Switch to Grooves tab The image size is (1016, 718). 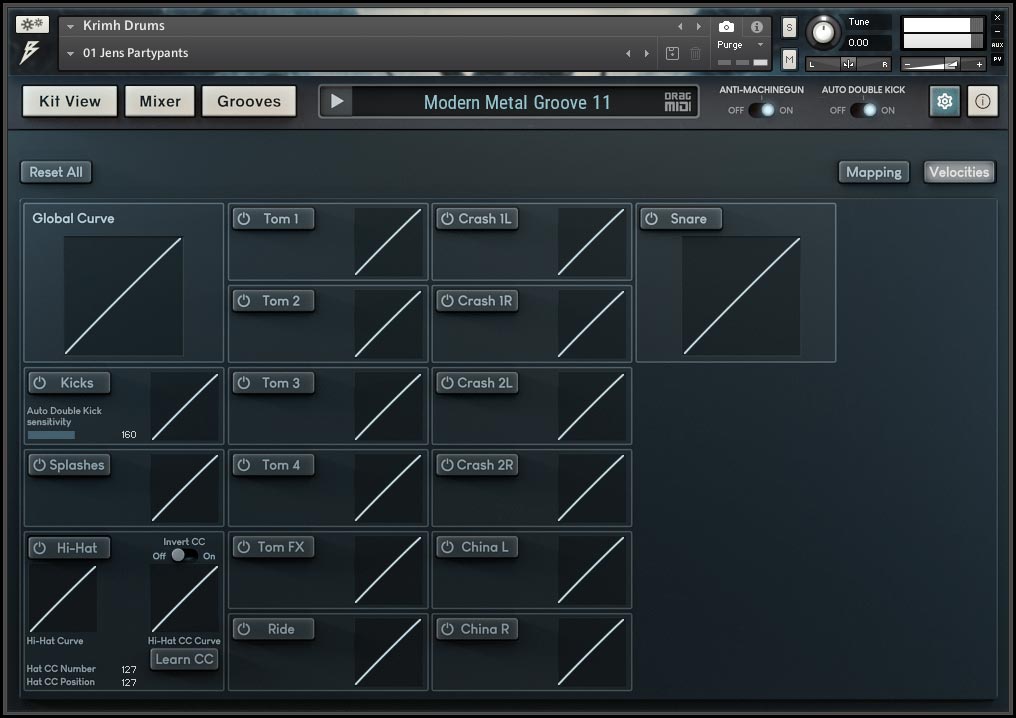click(249, 101)
